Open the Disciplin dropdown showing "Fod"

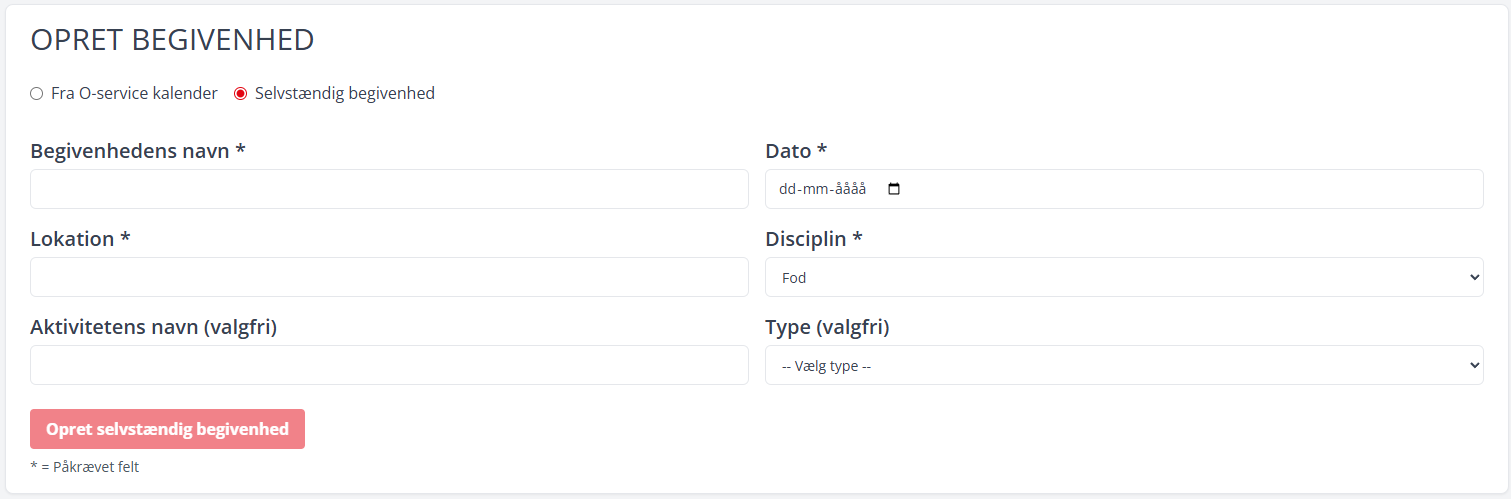point(1123,277)
